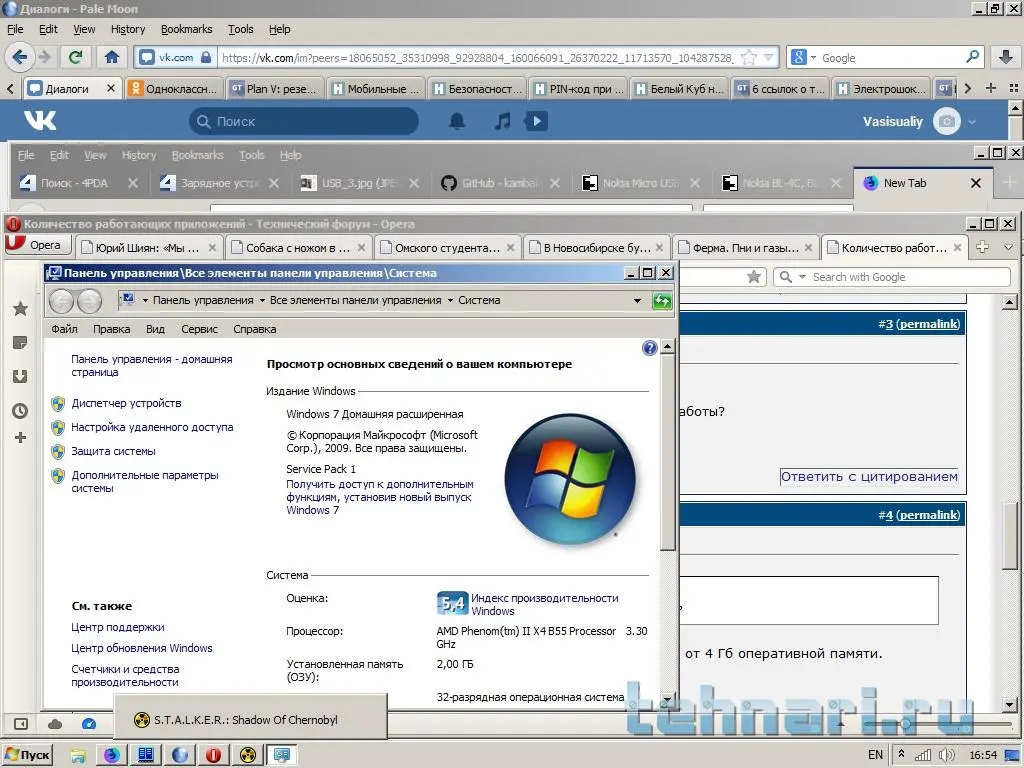Open Настройка удаленного доступа link
This screenshot has height=768, width=1024.
(152, 427)
